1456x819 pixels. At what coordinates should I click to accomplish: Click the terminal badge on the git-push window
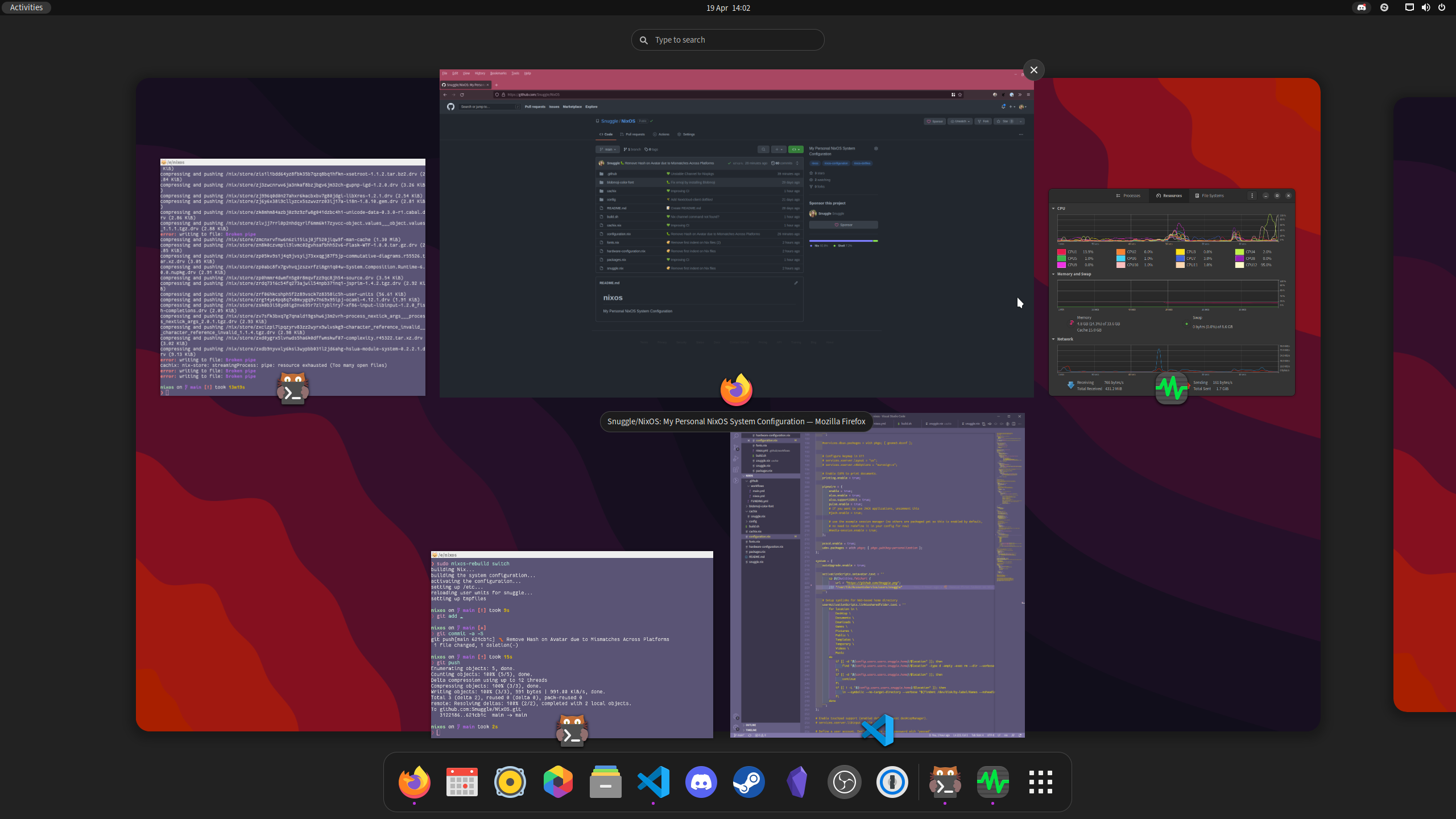click(572, 730)
